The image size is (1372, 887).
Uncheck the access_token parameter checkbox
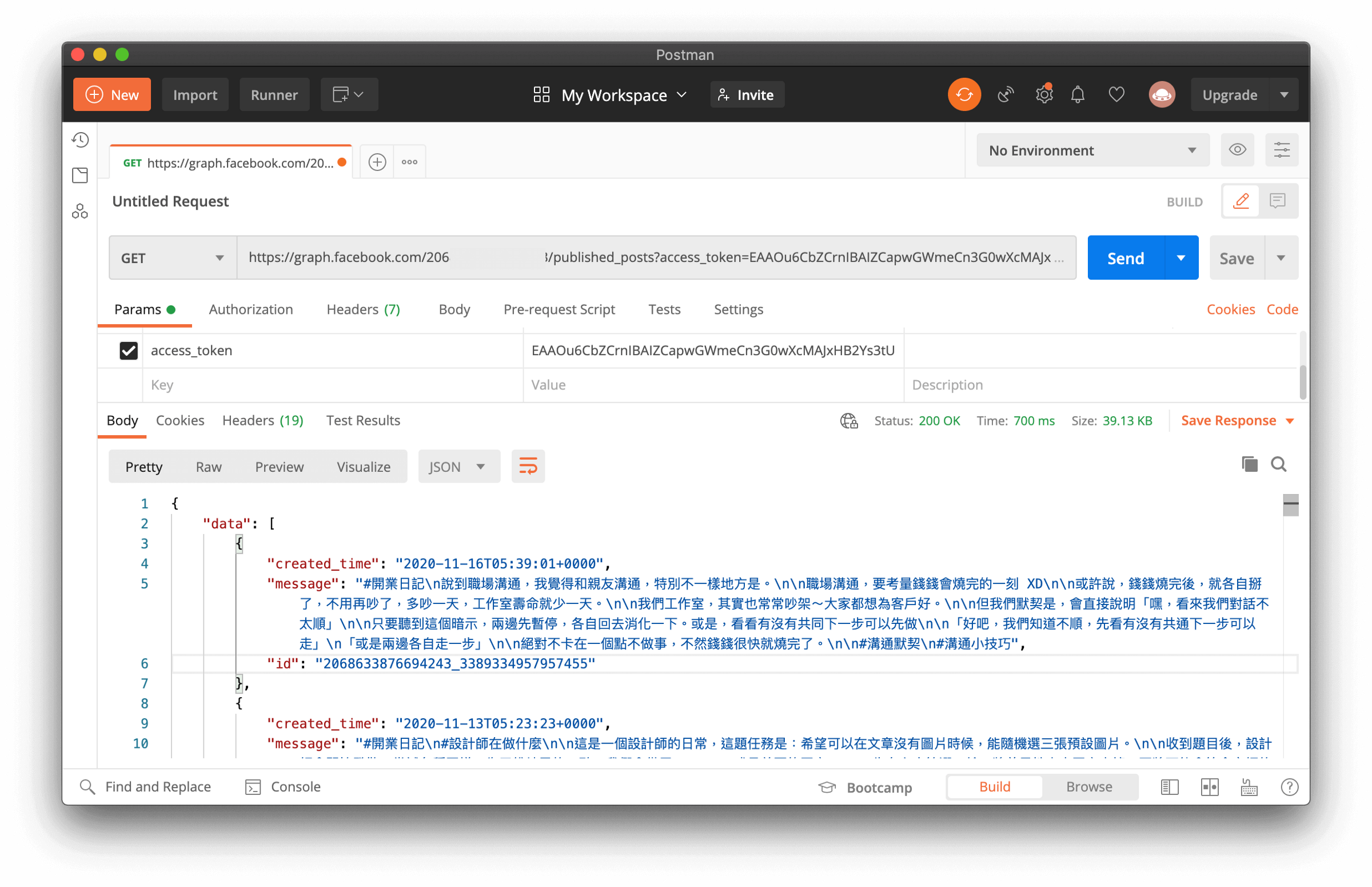(129, 350)
